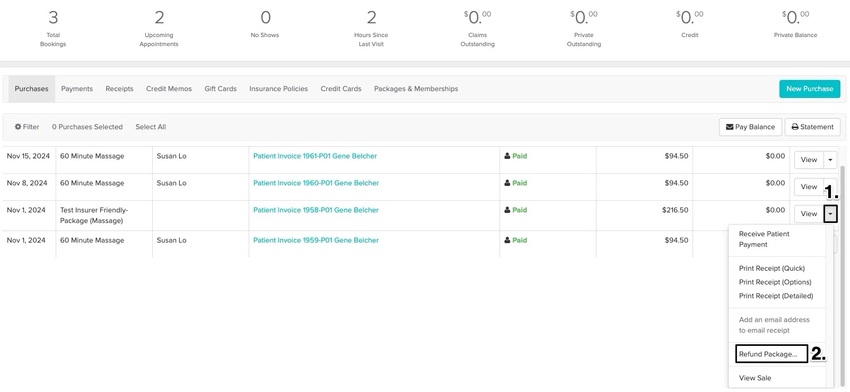The width and height of the screenshot is (850, 392).
Task: Expand dropdown arrow for invoice 1961-P01 row
Action: click(830, 160)
